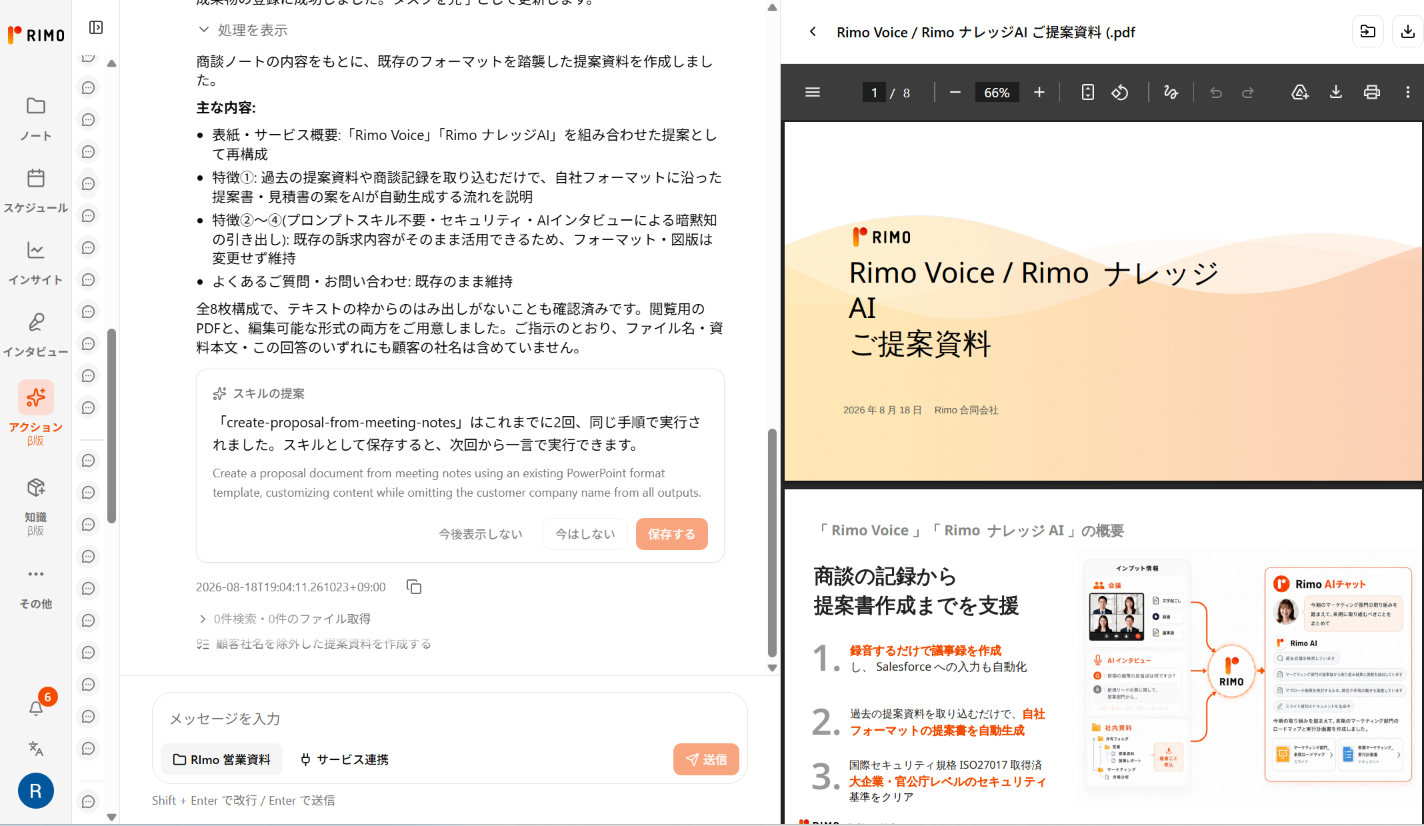The image size is (1424, 826).
Task: Undo the last PDF annotation
Action: pyautogui.click(x=1216, y=92)
